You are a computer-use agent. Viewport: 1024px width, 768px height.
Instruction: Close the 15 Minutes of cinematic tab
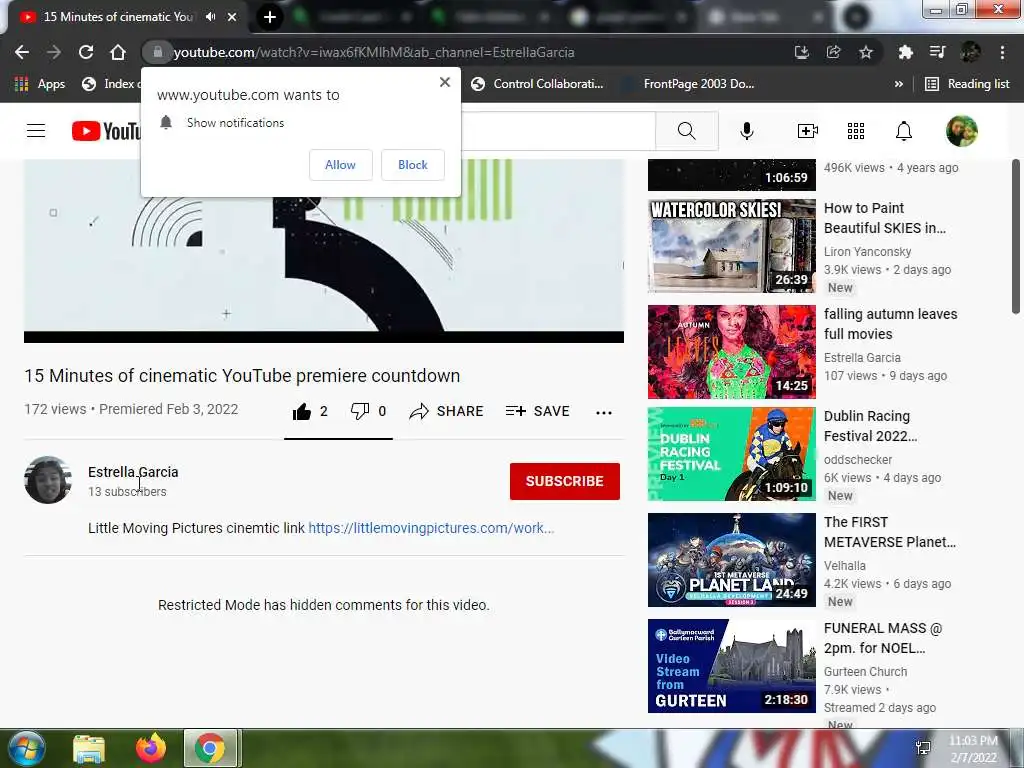[232, 17]
